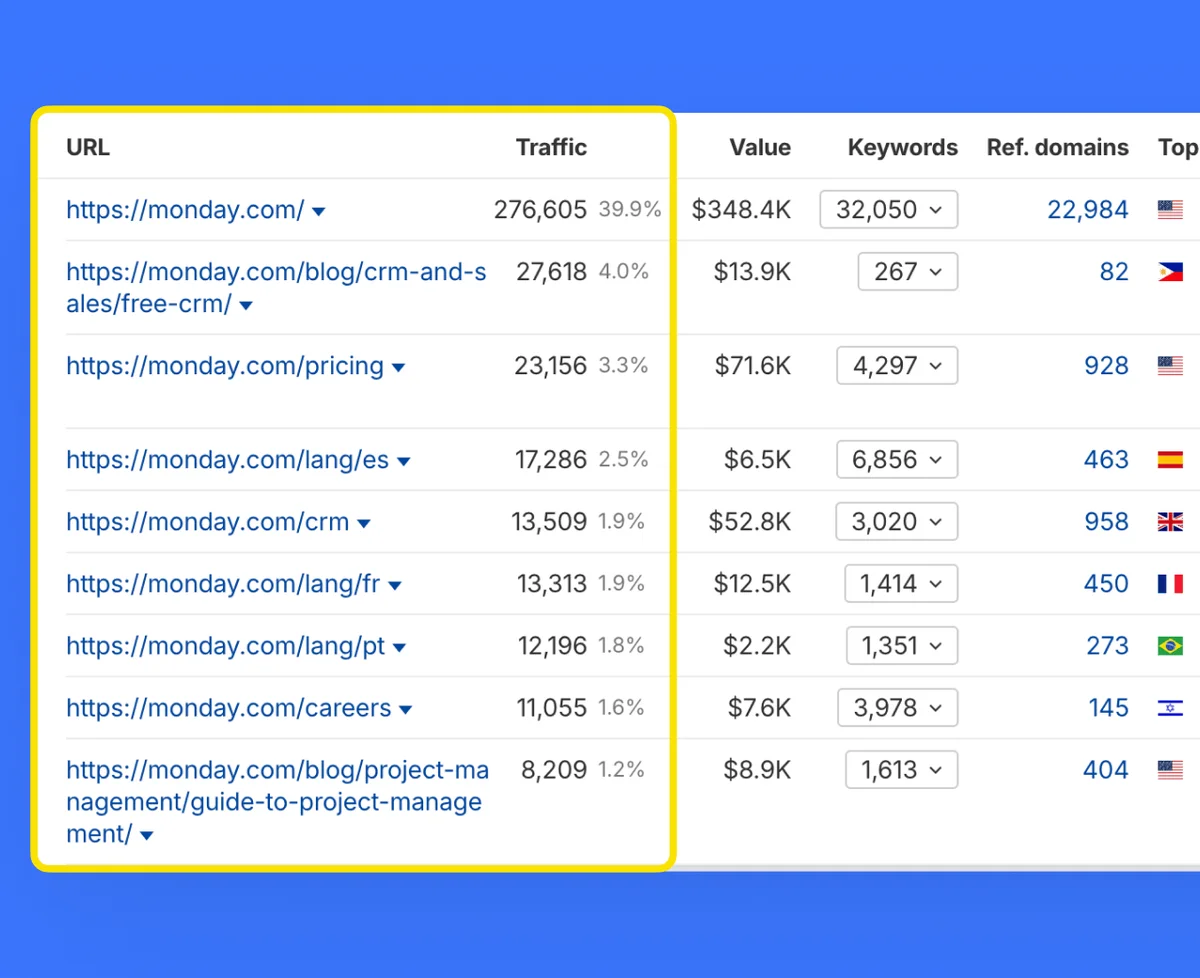The width and height of the screenshot is (1200, 978).
Task: Expand the free-crm blog URL arrow
Action: click(x=246, y=305)
